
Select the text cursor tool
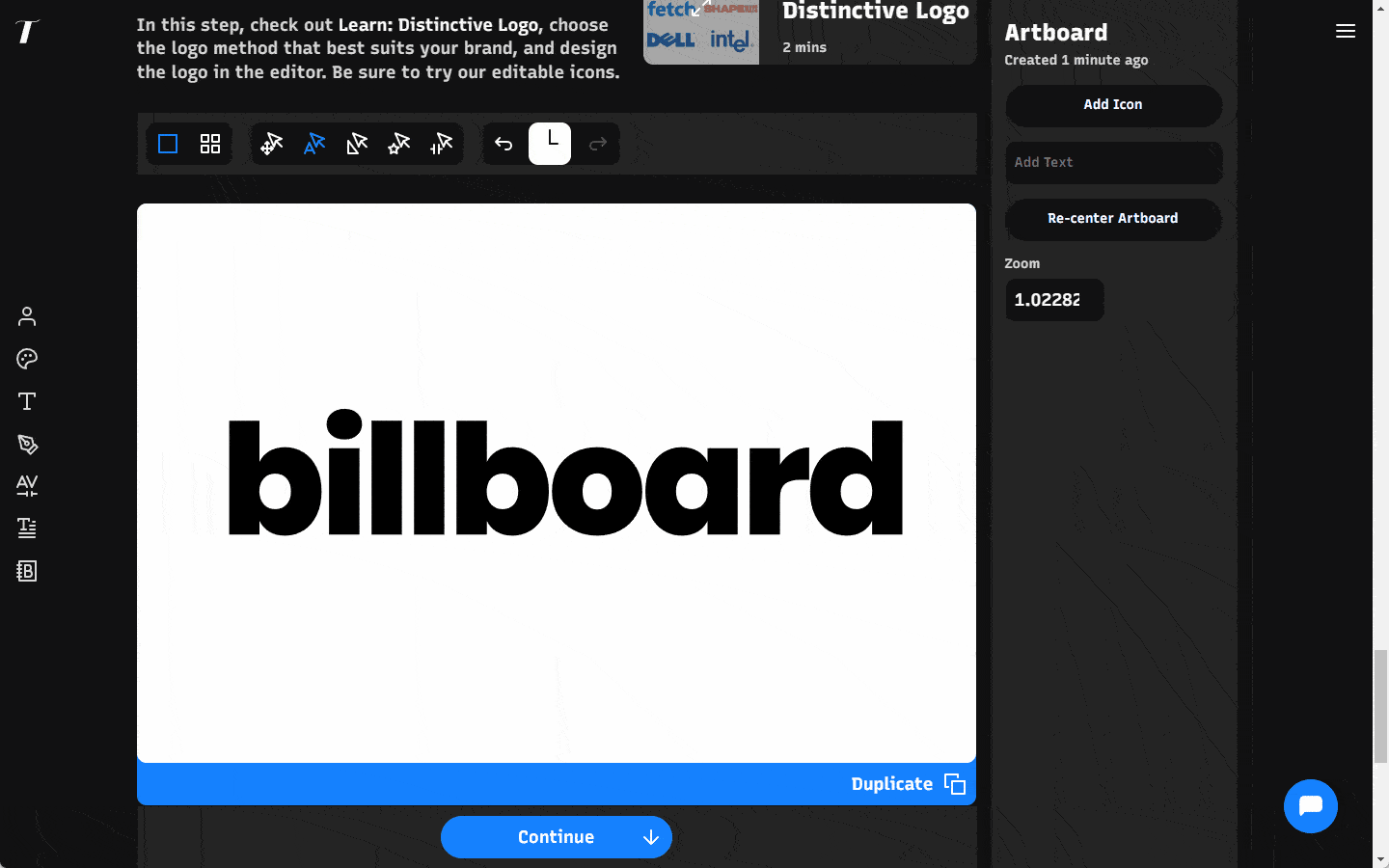[314, 144]
